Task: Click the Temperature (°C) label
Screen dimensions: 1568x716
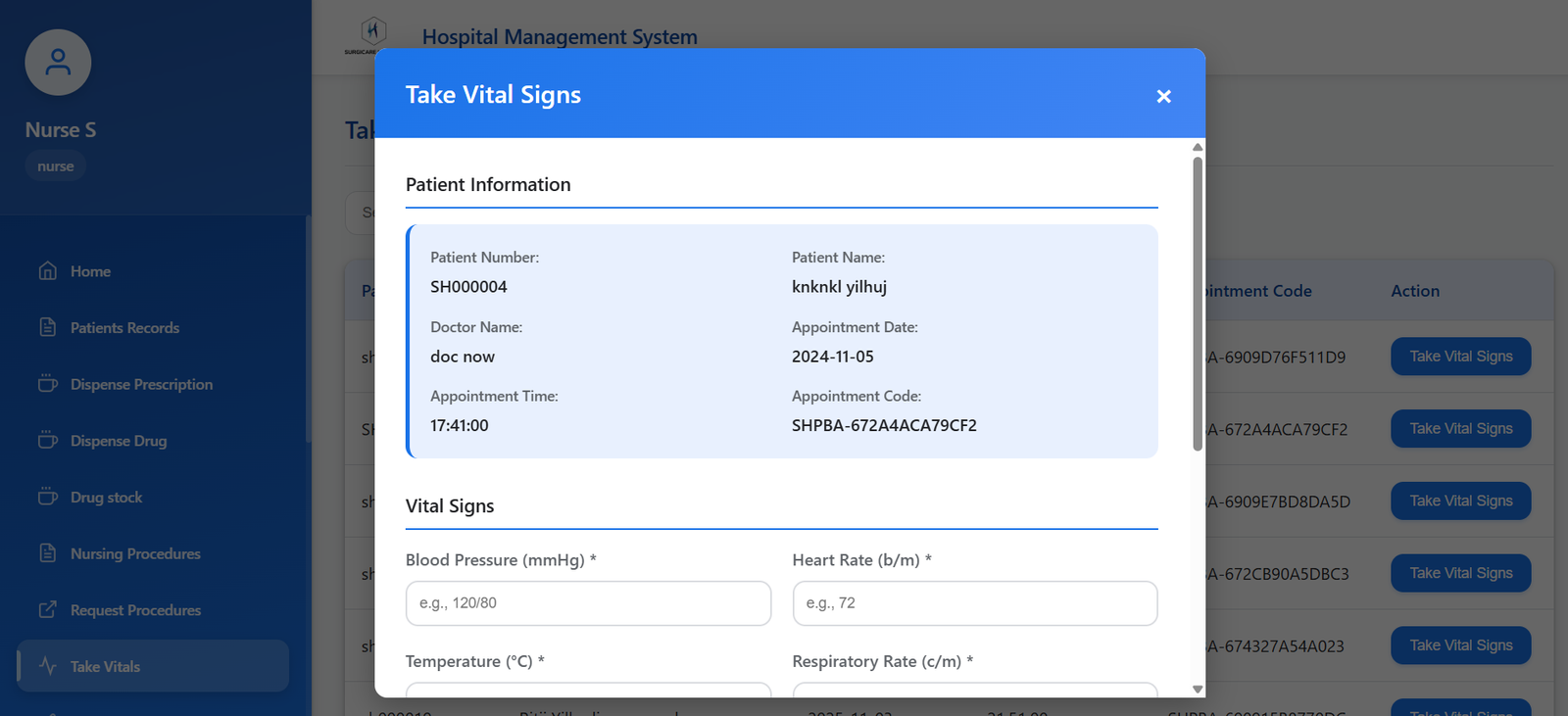Action: pyautogui.click(x=474, y=662)
